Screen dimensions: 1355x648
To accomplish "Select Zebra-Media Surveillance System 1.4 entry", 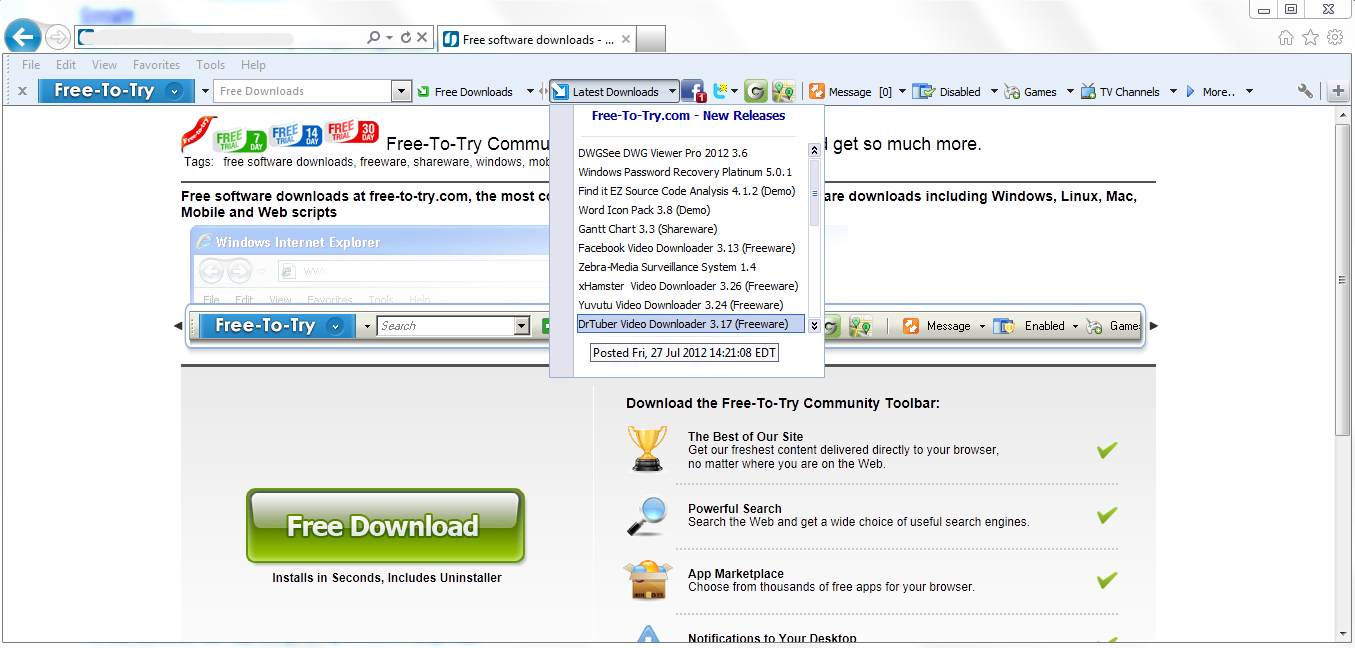I will click(667, 267).
